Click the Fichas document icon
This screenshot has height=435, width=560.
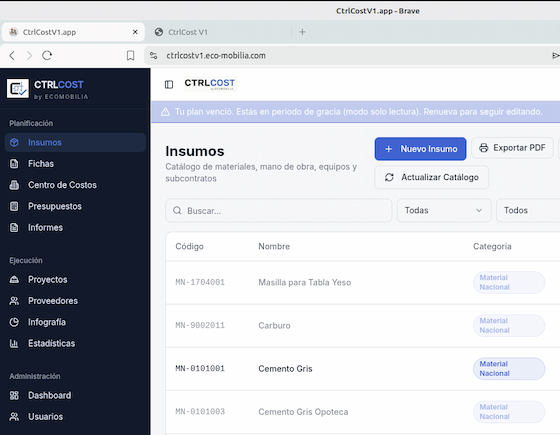(x=14, y=164)
